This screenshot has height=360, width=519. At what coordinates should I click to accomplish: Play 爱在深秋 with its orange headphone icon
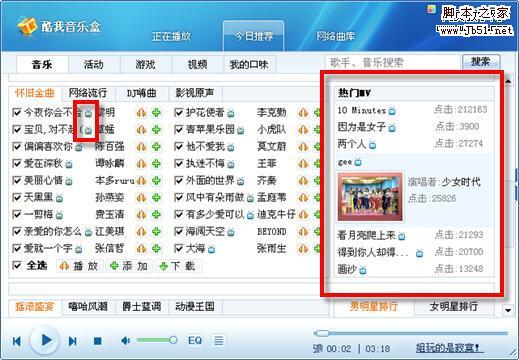coord(141,164)
